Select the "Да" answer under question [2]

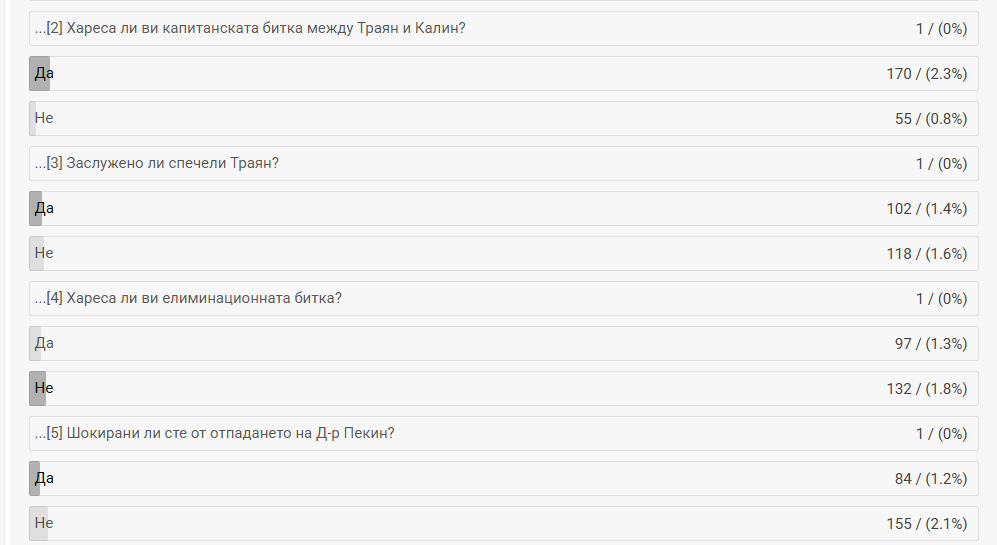point(44,74)
